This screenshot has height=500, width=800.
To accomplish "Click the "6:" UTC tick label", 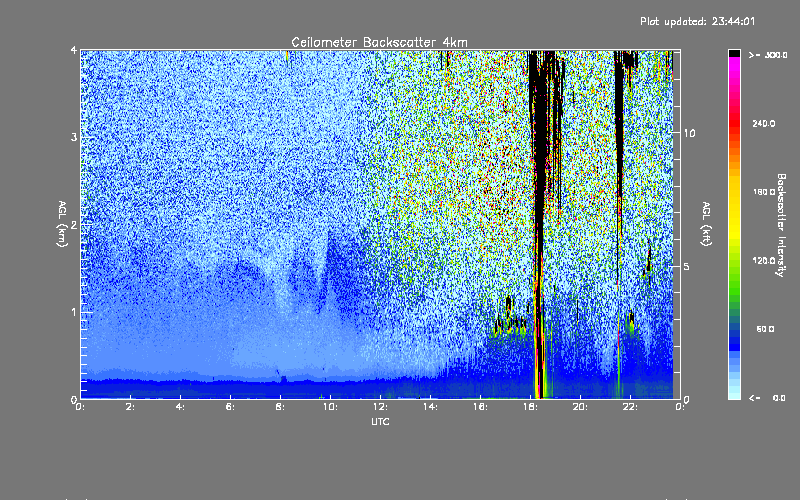I will tap(231, 407).
